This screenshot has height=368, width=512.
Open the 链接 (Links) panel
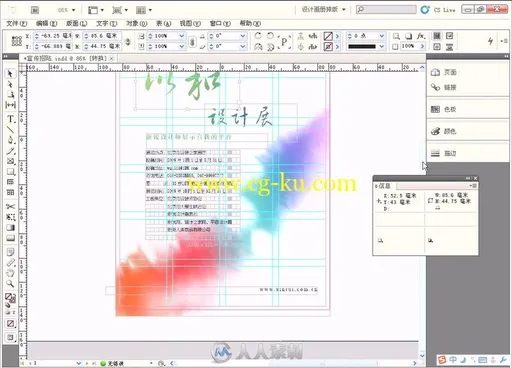click(444, 87)
